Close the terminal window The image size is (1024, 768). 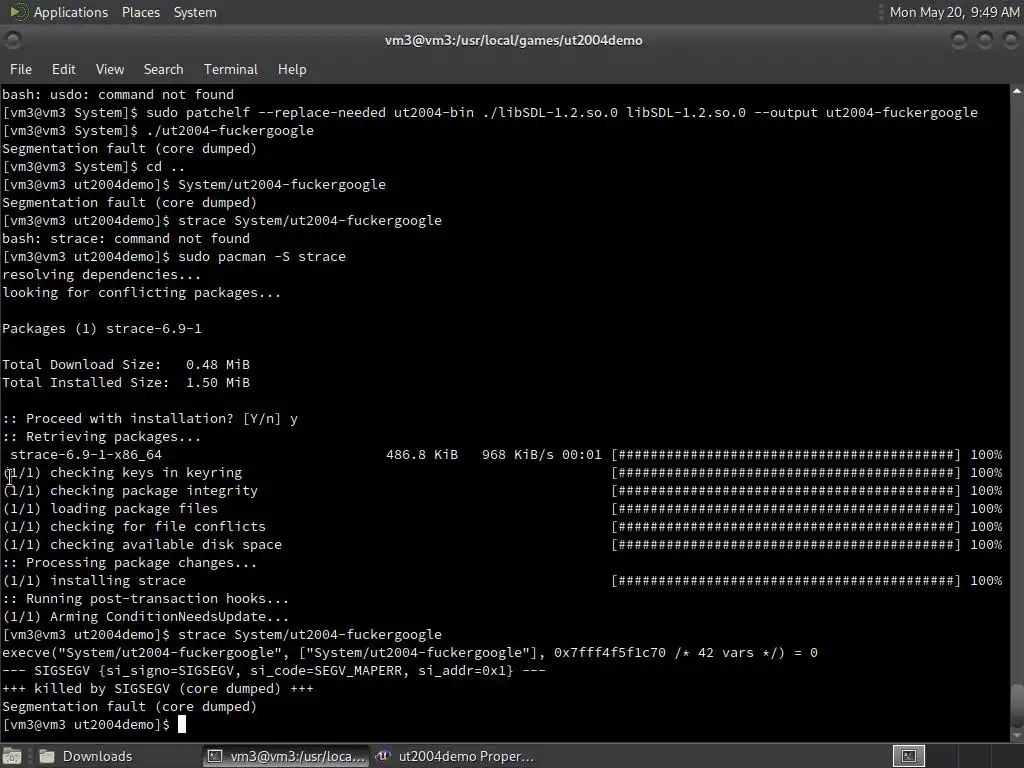(x=1010, y=40)
